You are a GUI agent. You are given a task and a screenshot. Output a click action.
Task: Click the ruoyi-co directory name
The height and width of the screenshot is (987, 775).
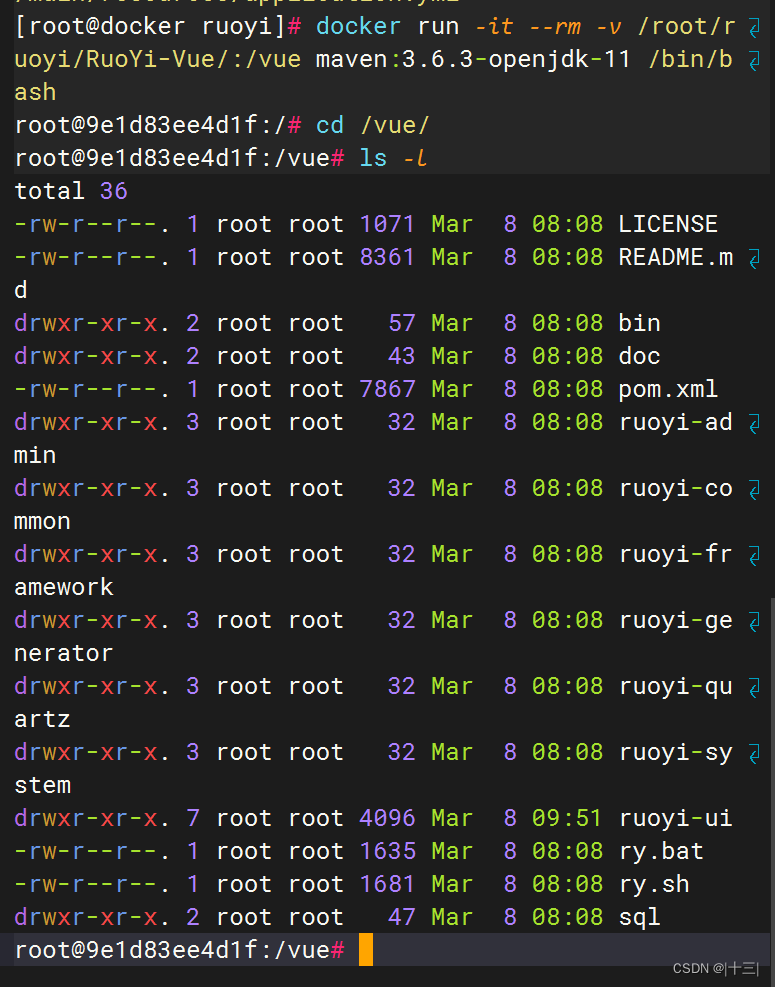[x=675, y=488]
